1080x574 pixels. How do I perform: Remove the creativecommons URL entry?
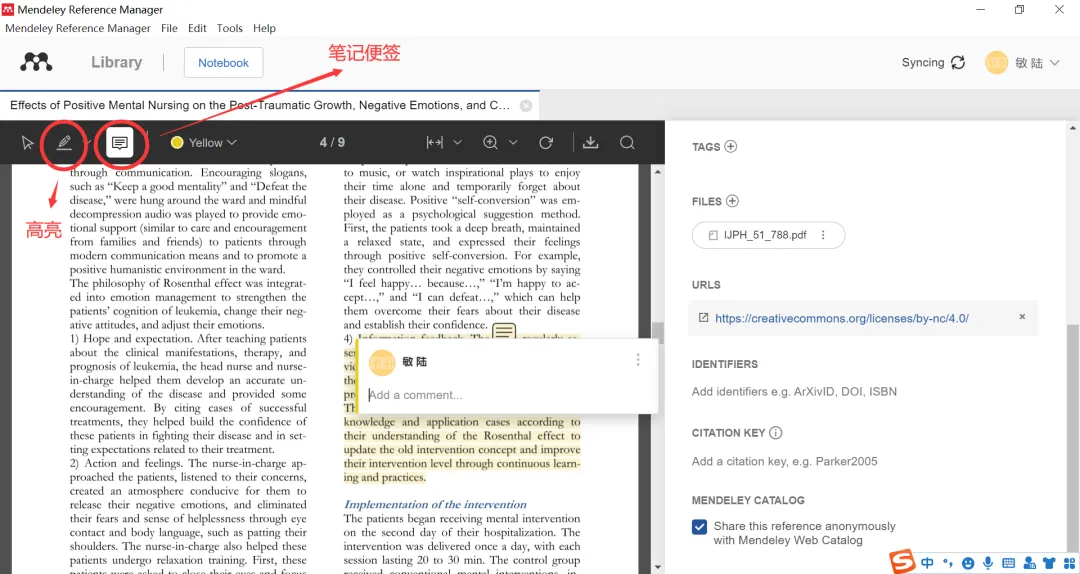pos(1022,317)
